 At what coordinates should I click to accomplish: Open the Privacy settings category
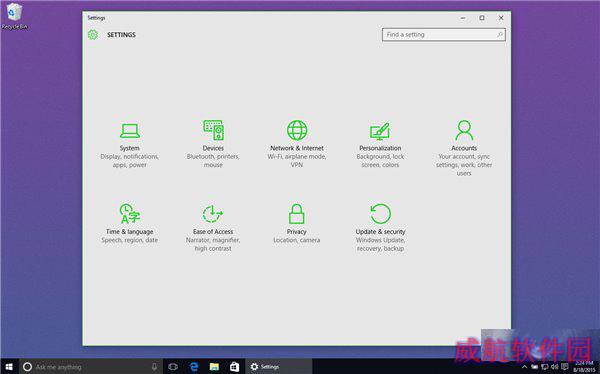pyautogui.click(x=297, y=224)
